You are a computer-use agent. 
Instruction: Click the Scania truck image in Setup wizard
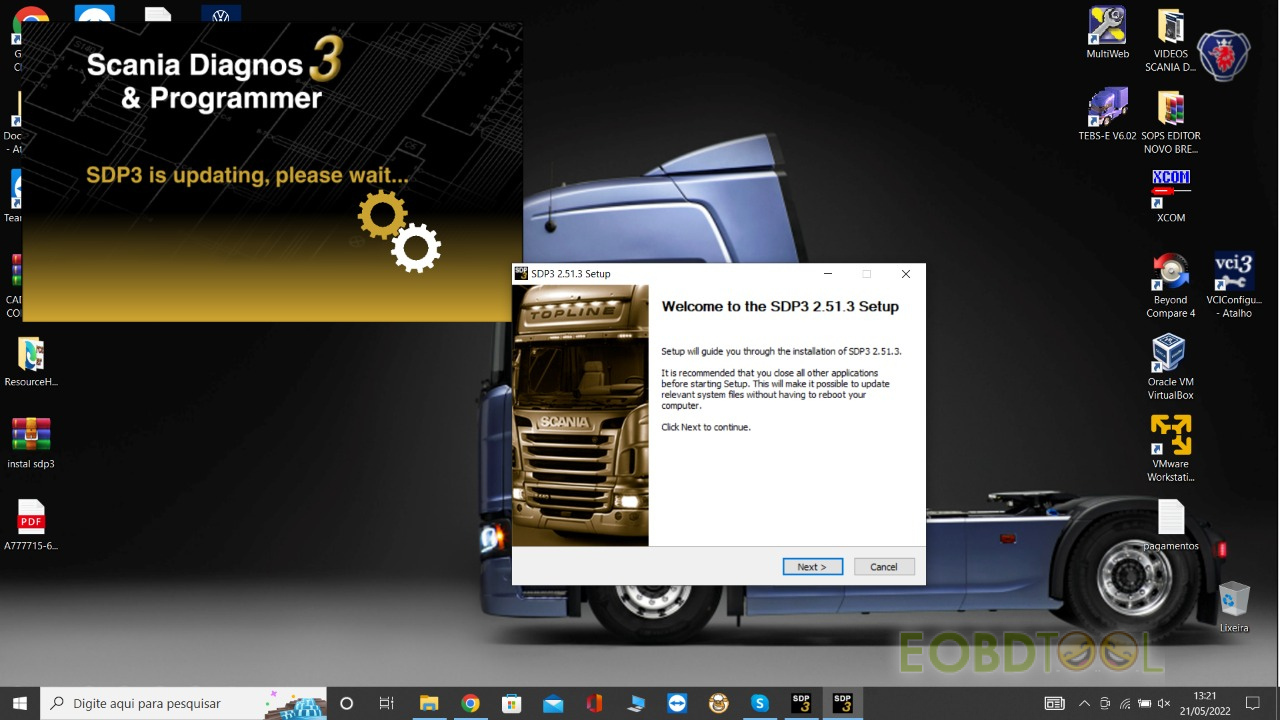coord(580,415)
